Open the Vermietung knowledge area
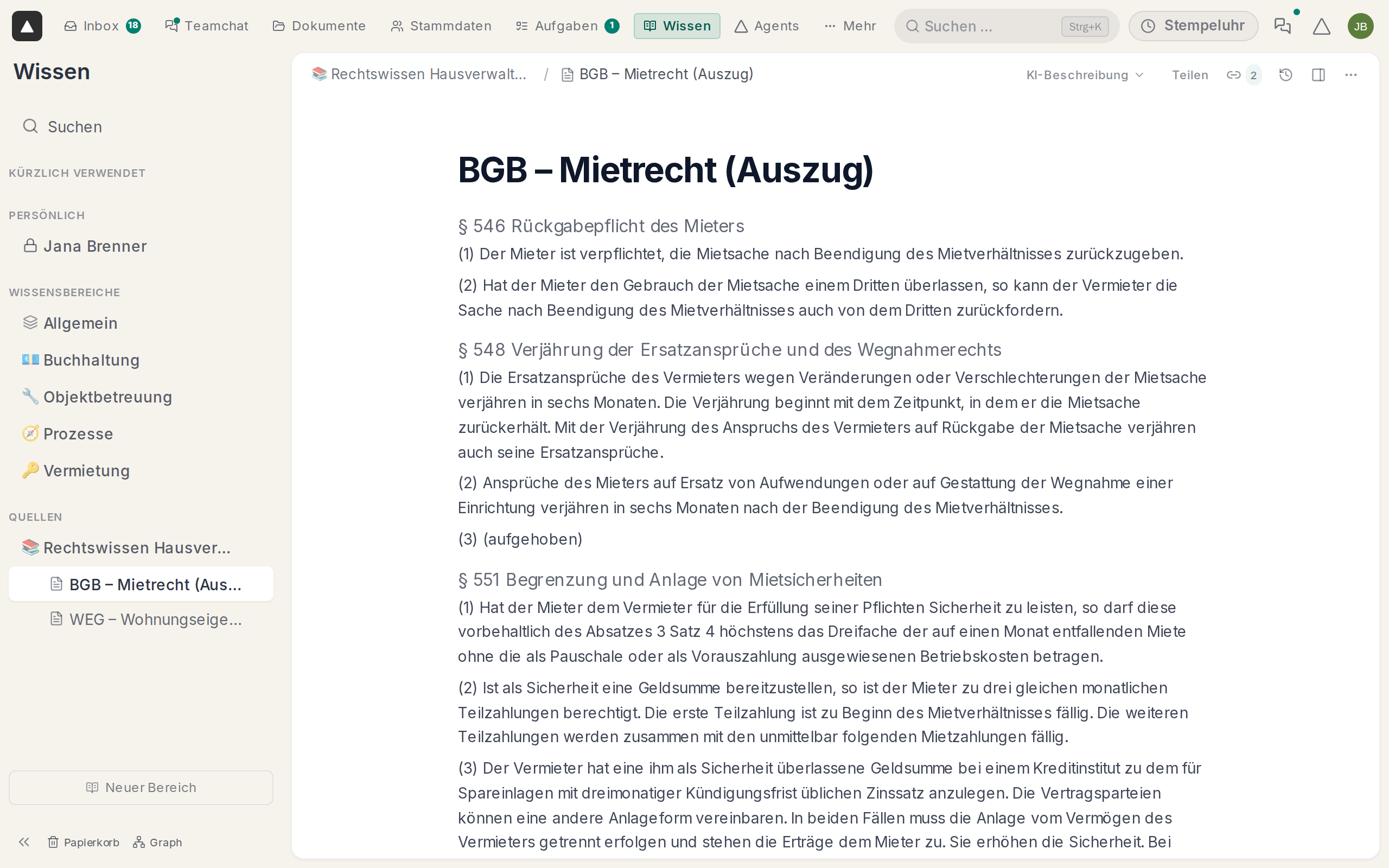This screenshot has width=1389, height=868. 141,470
